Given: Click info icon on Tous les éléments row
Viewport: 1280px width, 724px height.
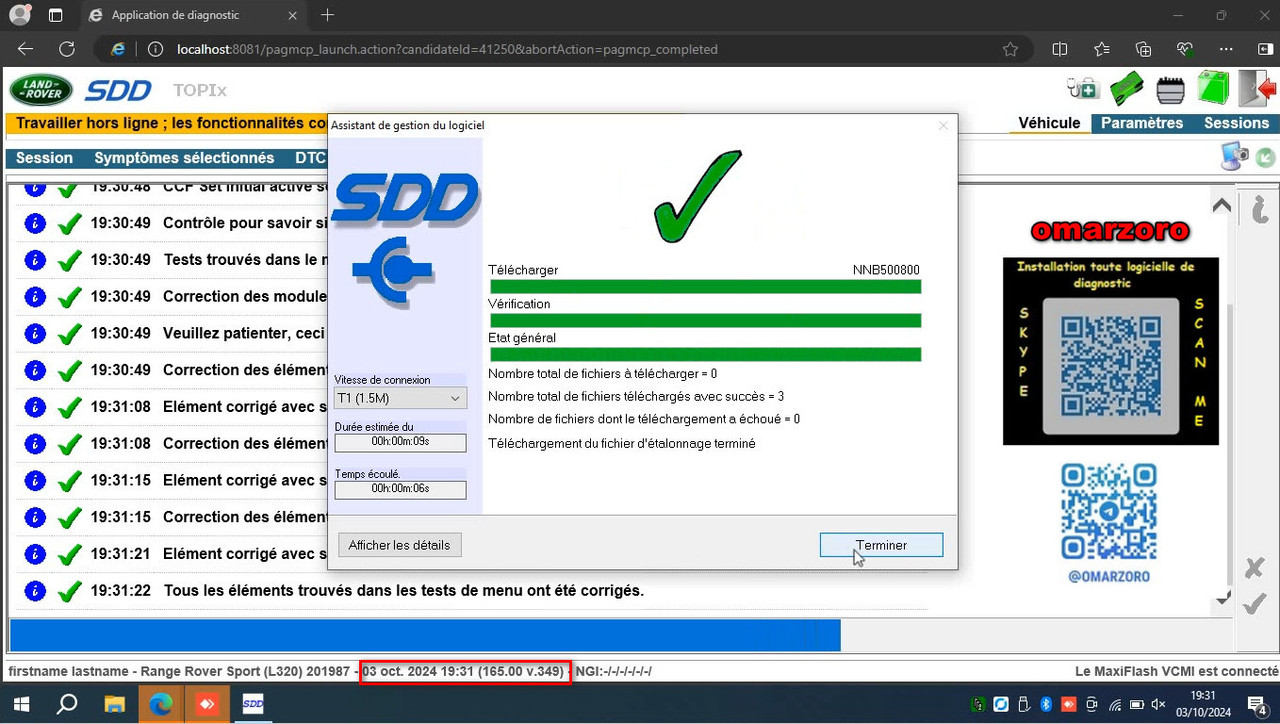Looking at the screenshot, I should (x=35, y=591).
